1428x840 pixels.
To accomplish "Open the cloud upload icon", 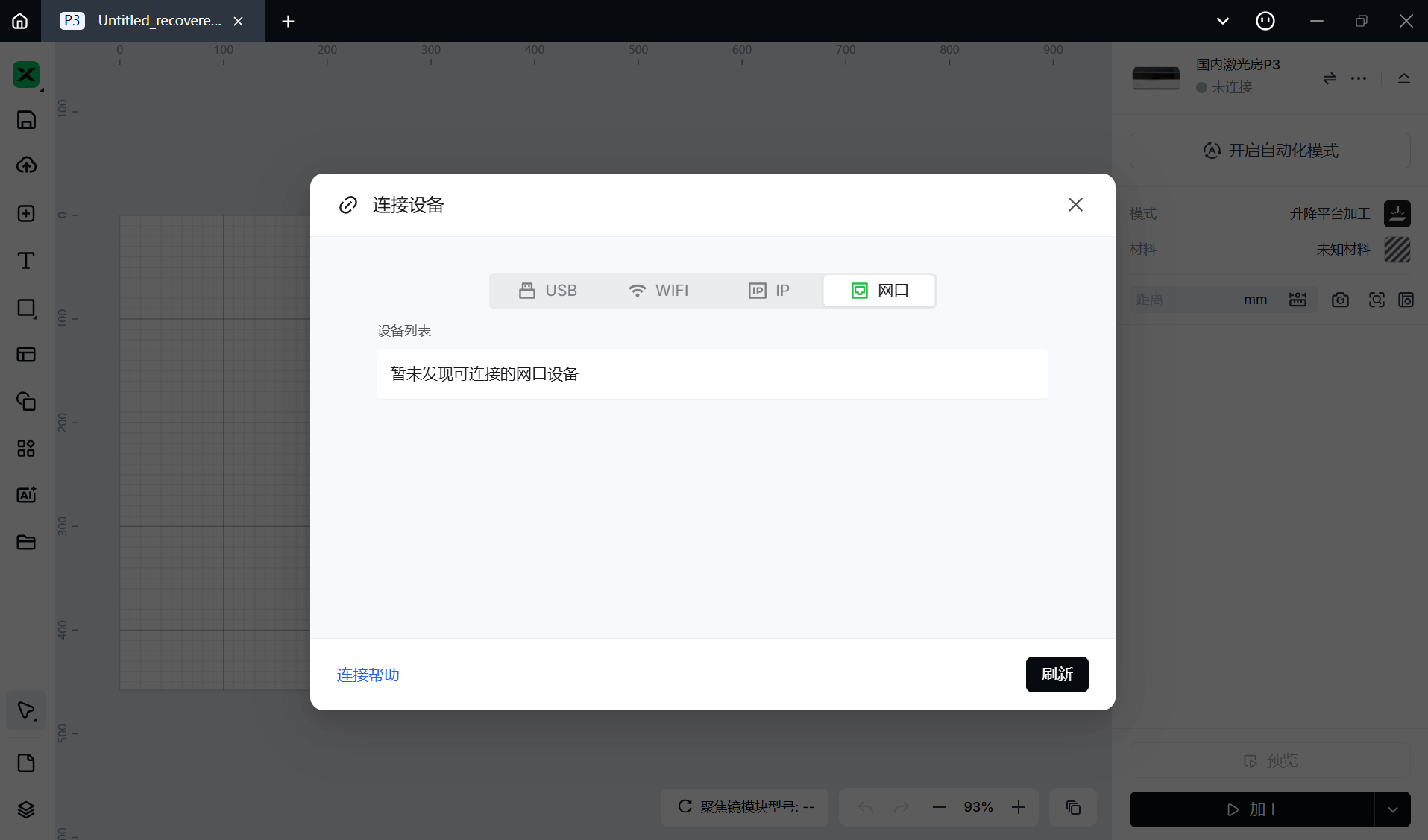I will pos(26,165).
